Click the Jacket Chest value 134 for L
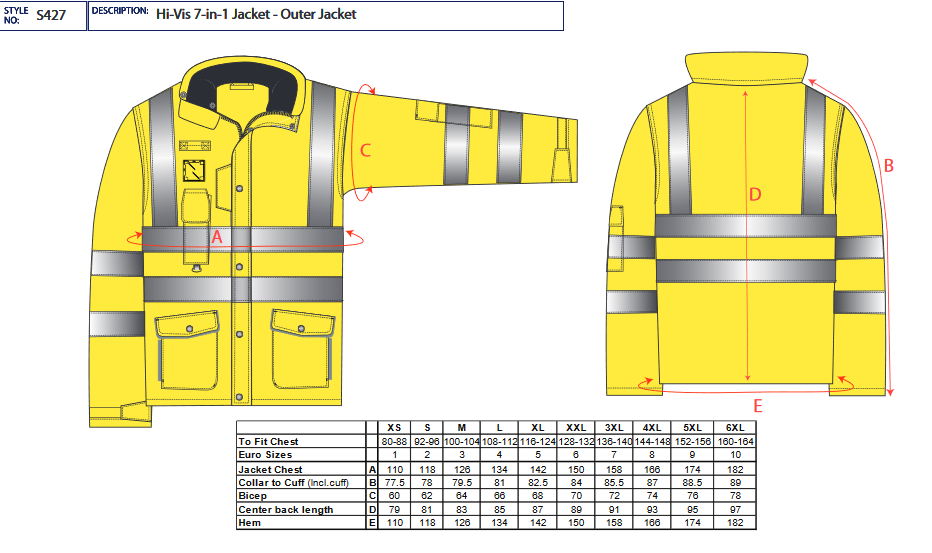 (499, 470)
